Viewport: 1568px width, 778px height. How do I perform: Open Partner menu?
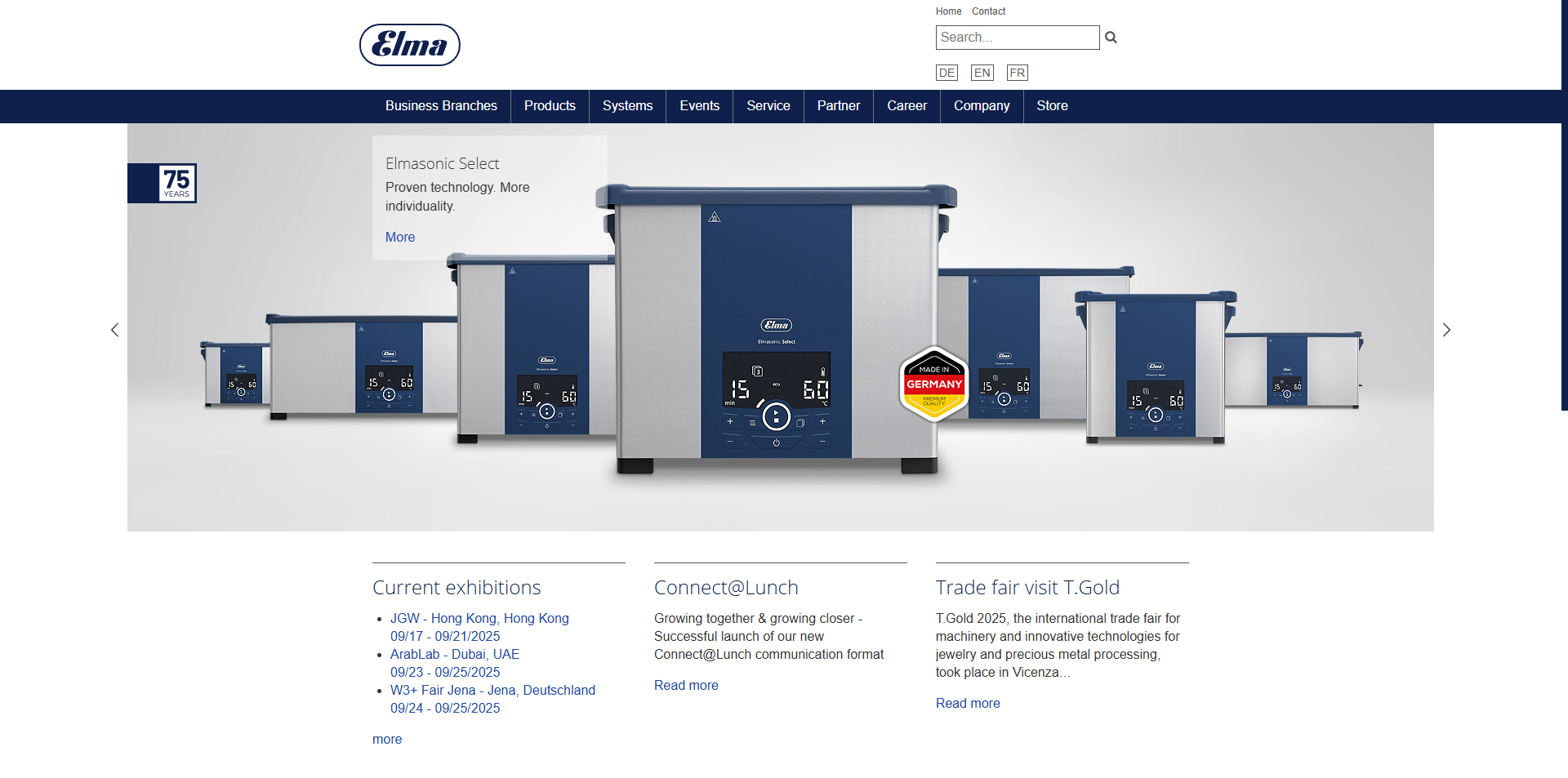tap(839, 106)
